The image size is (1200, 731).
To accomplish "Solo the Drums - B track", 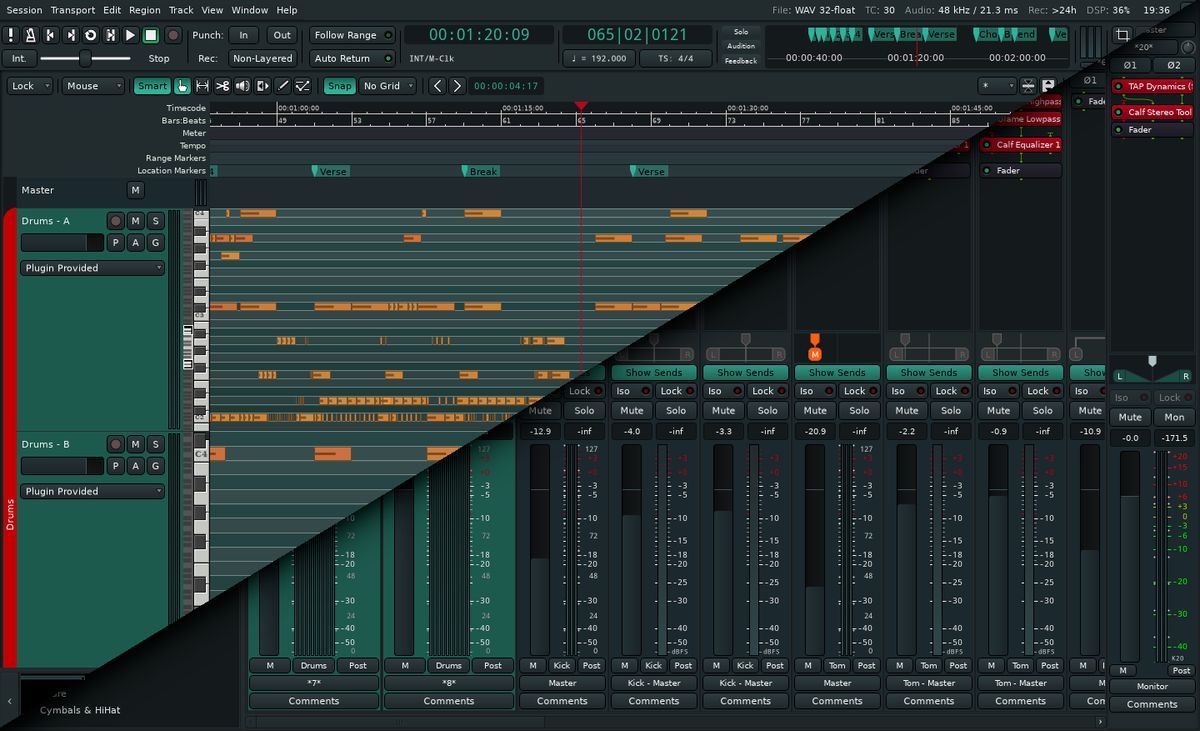I will (156, 444).
